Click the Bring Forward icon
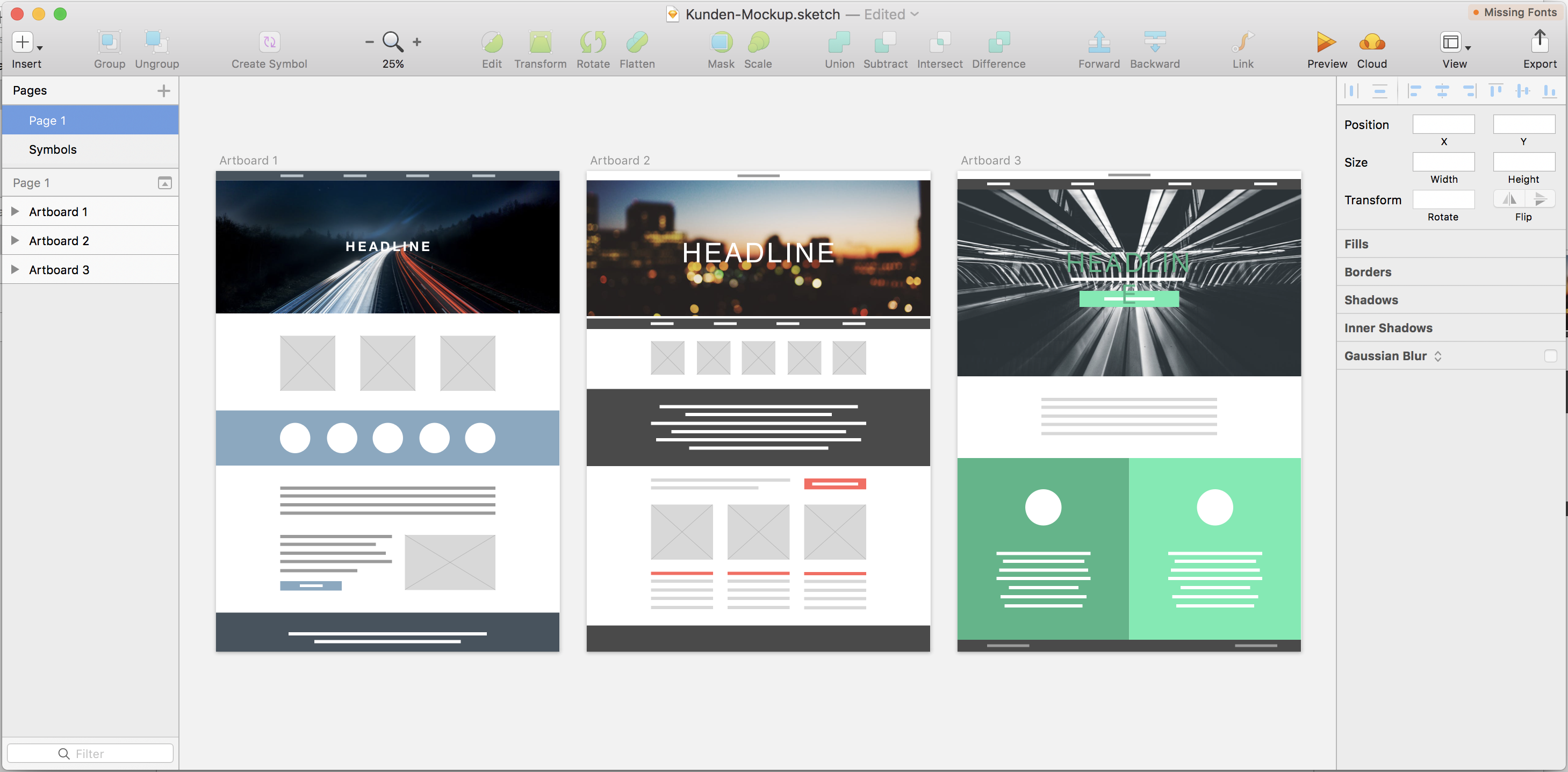The image size is (1568, 772). click(1098, 42)
